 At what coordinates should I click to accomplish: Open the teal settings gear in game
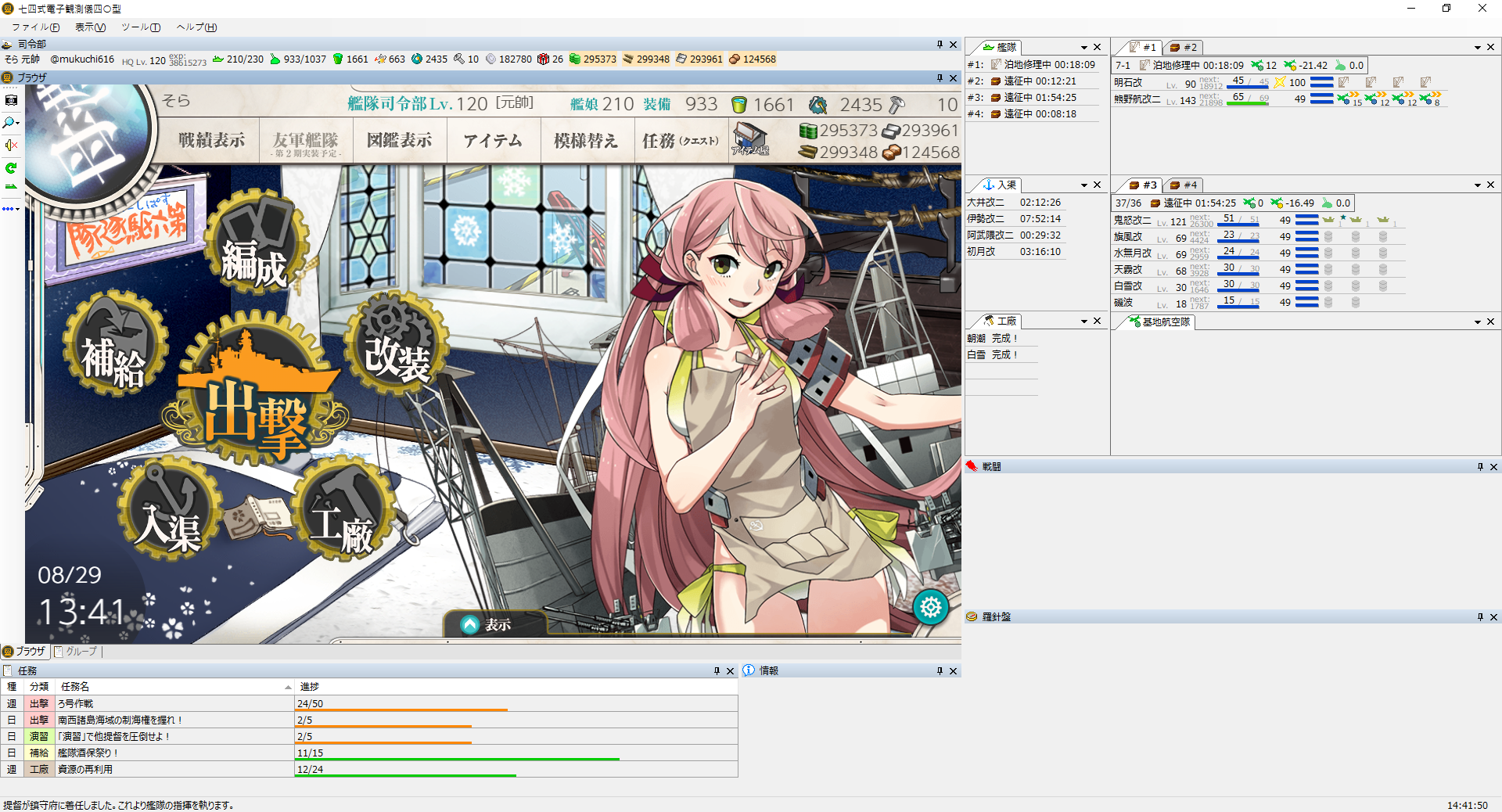click(x=930, y=607)
